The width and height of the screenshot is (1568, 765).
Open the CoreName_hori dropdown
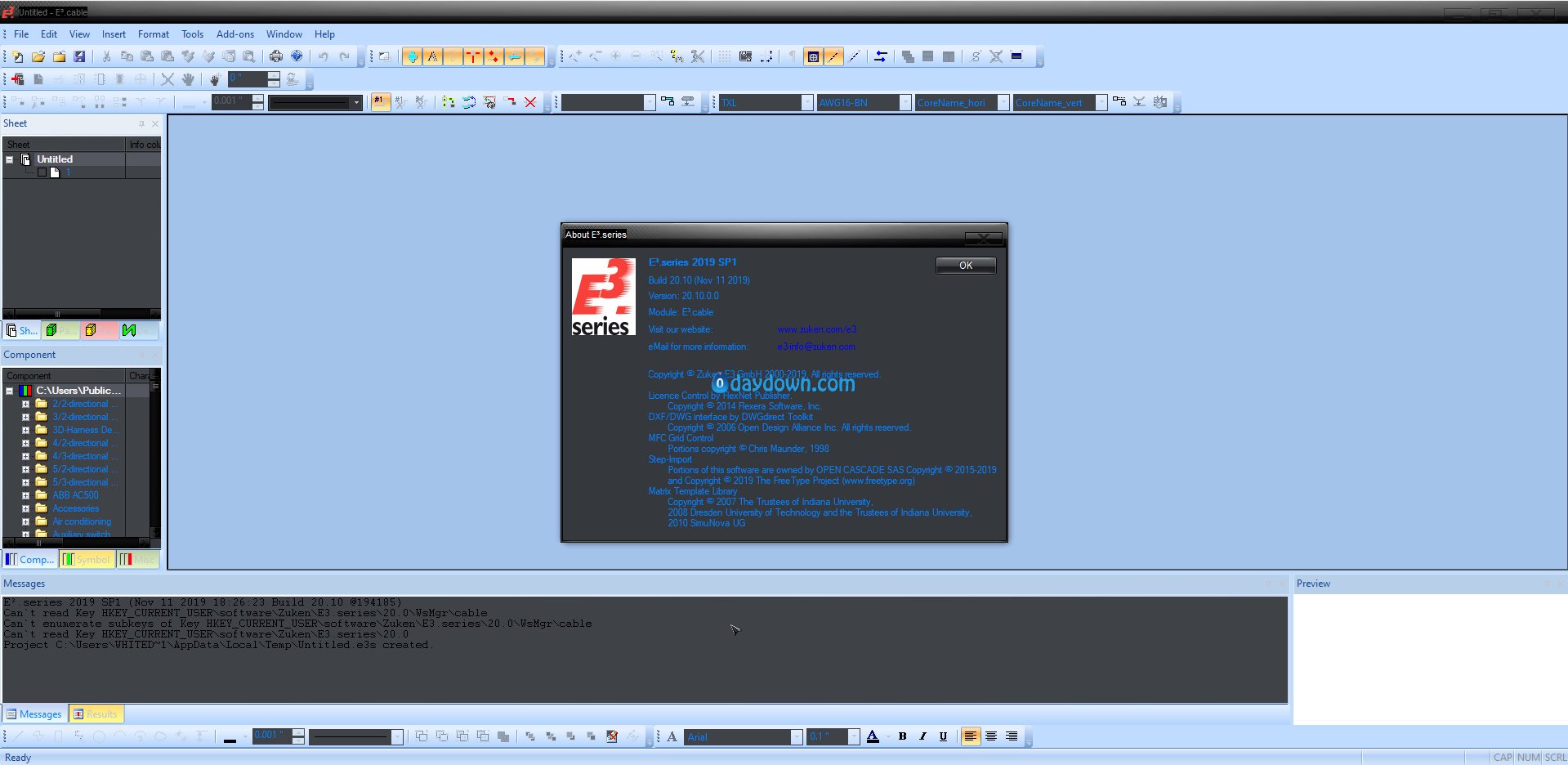(x=1003, y=102)
